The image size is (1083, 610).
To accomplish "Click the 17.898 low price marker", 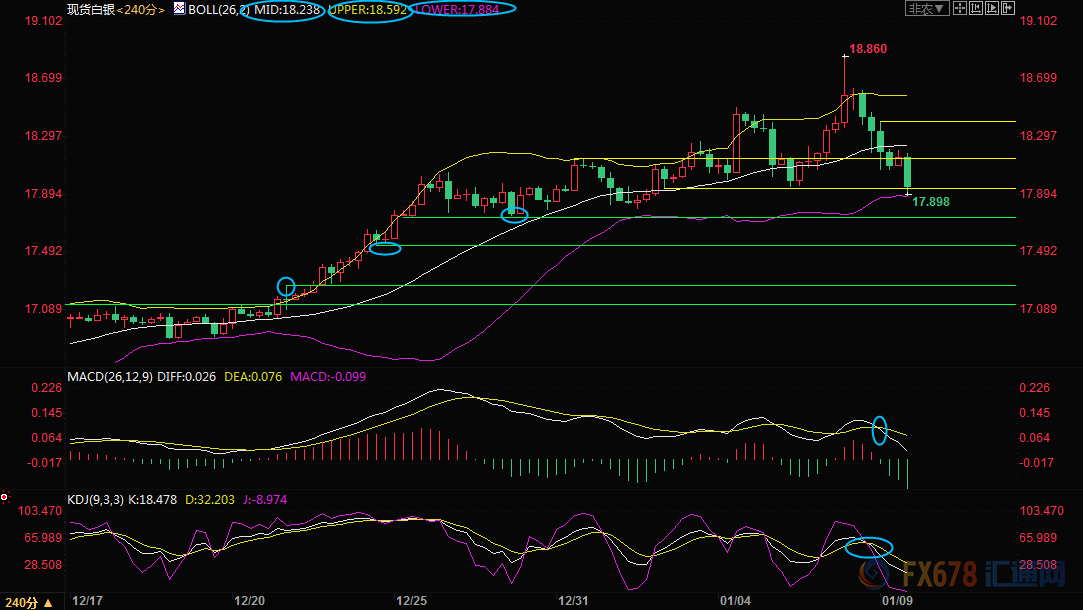I will click(931, 202).
